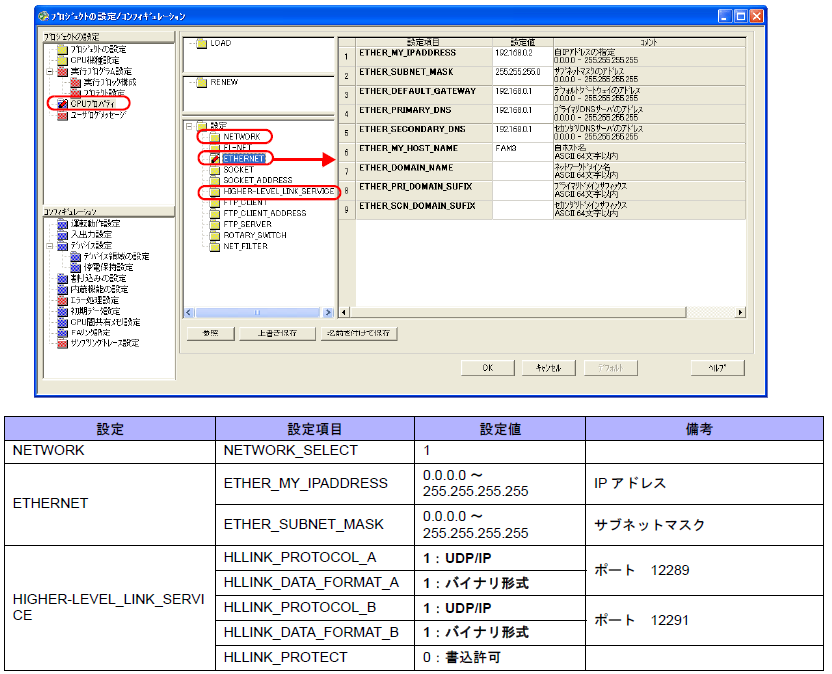Image resolution: width=832 pixels, height=674 pixels.
Task: Click the CPUプロパティ icon in project tree
Action: 62,103
